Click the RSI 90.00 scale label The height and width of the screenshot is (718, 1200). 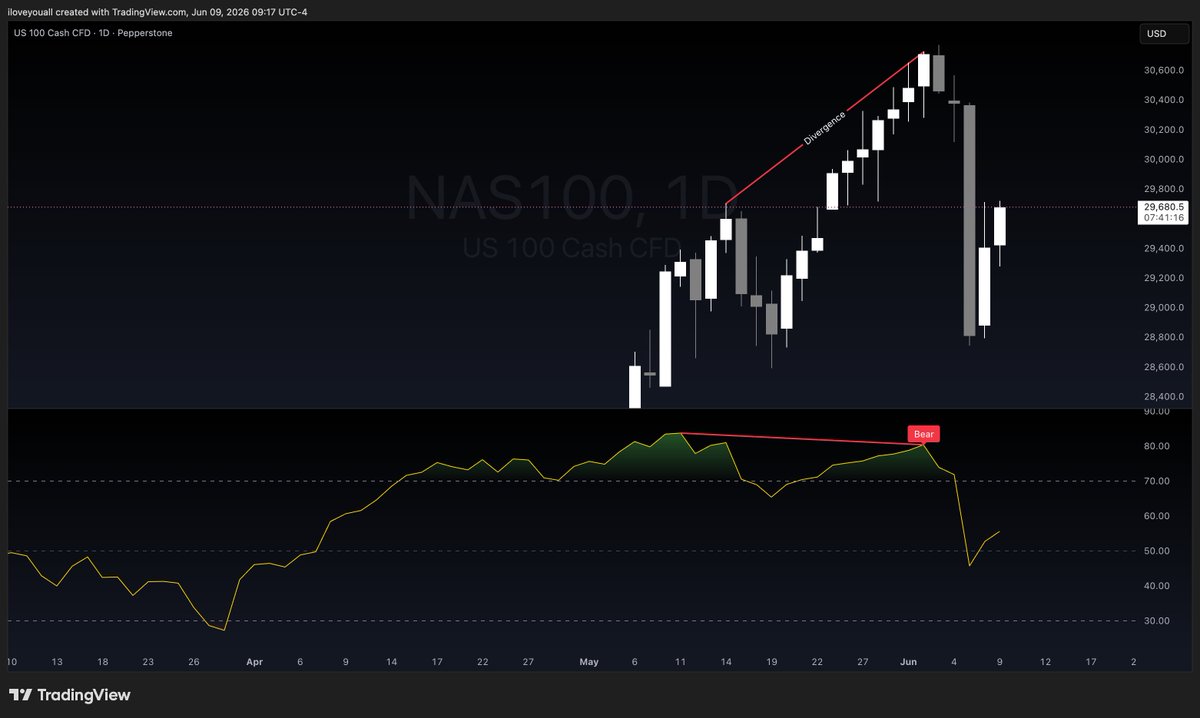[1157, 411]
